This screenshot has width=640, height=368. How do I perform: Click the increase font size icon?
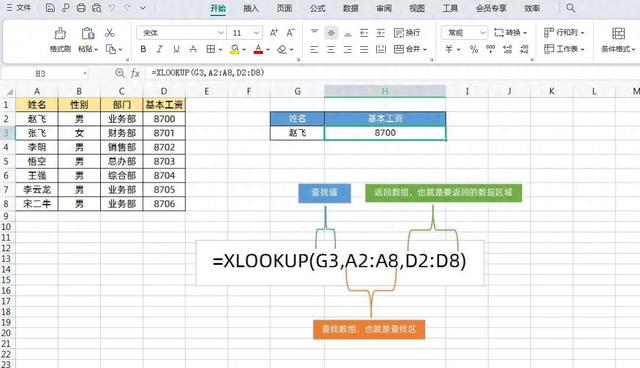[x=274, y=33]
